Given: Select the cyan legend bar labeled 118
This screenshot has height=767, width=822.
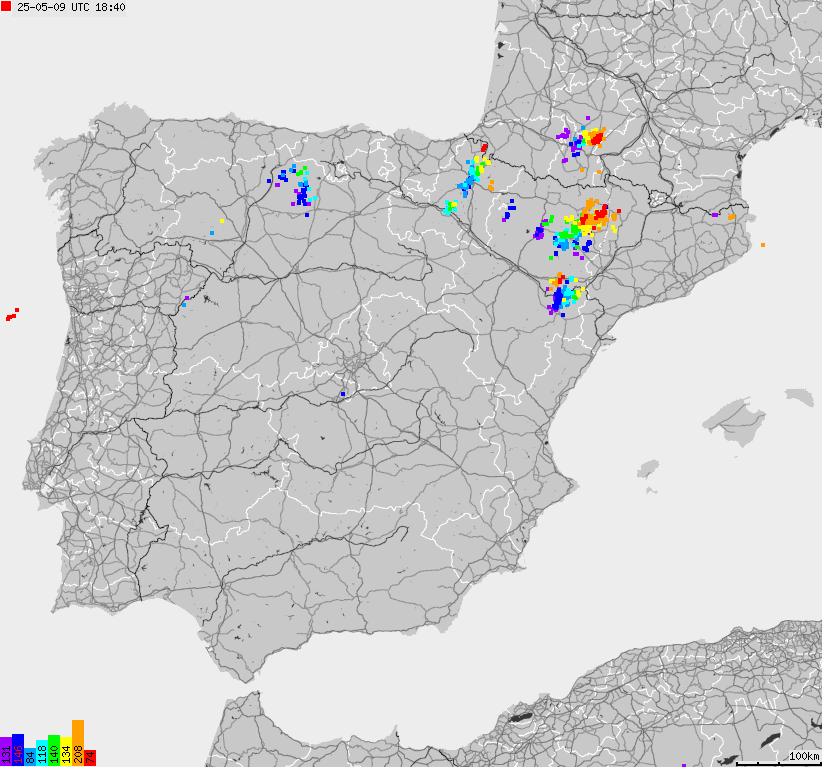Looking at the screenshot, I should tap(42, 753).
